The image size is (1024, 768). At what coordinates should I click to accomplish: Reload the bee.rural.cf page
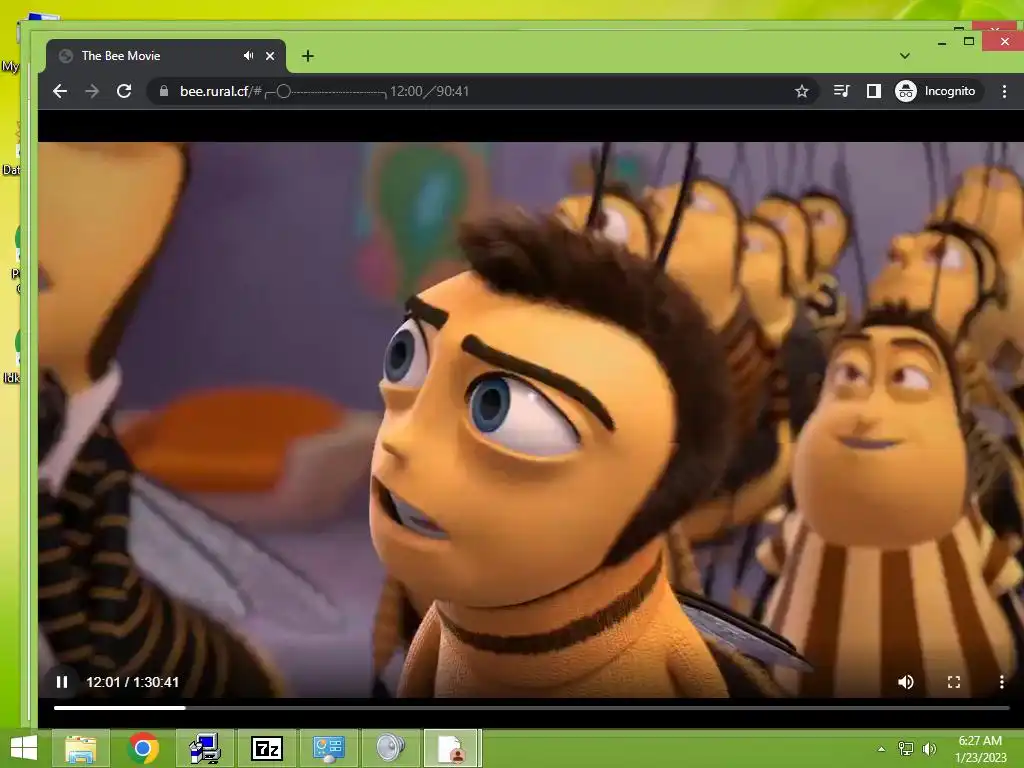124,91
